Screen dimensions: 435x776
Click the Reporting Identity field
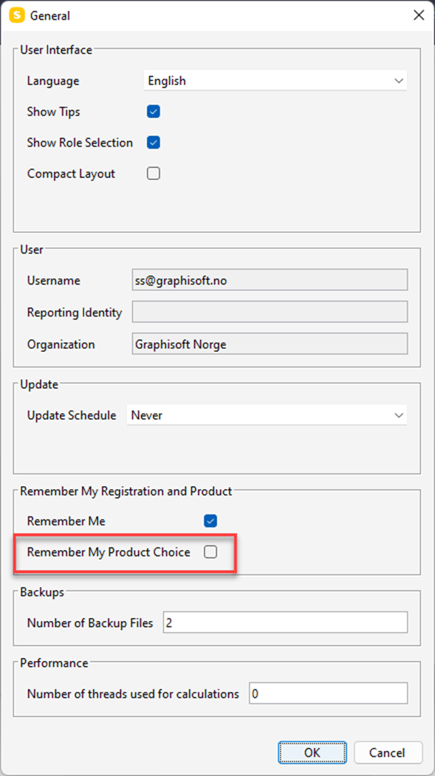pyautogui.click(x=270, y=312)
